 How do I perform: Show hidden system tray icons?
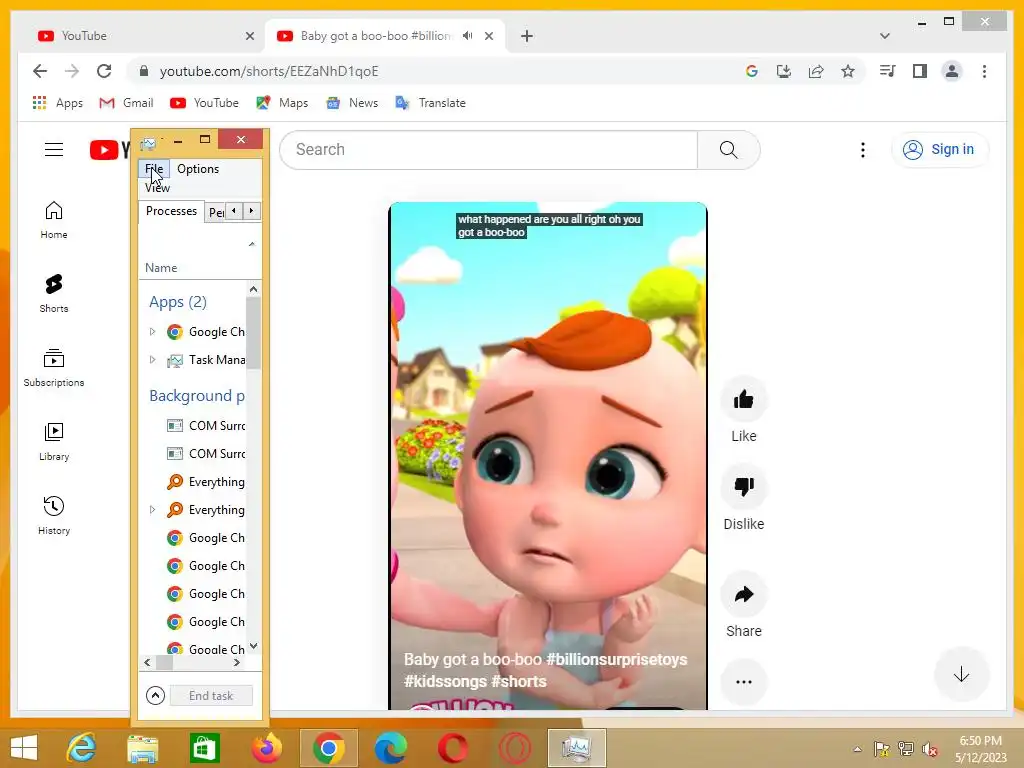857,749
